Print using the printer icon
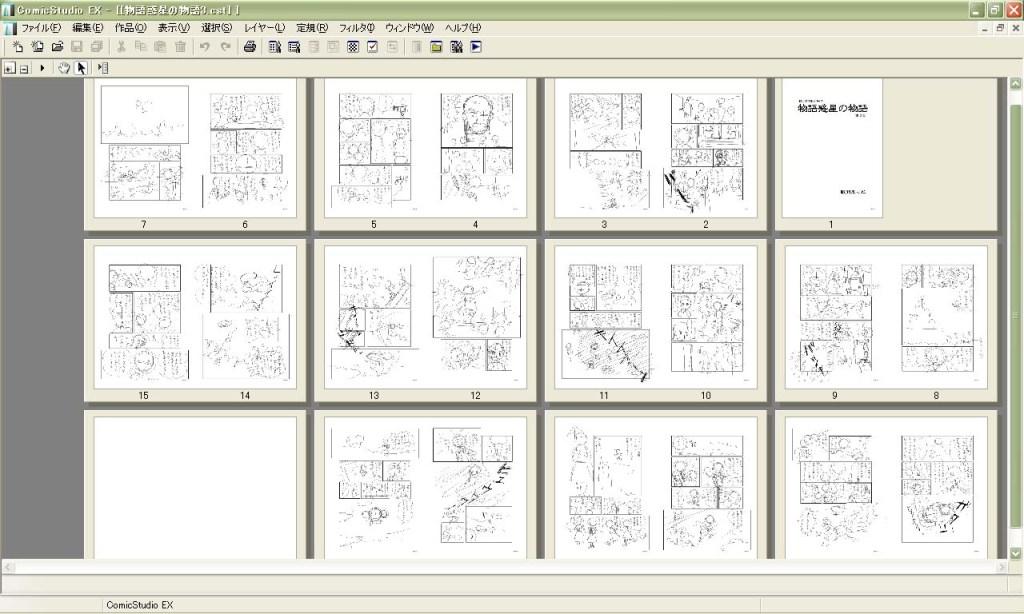The width and height of the screenshot is (1024, 614). pyautogui.click(x=249, y=46)
